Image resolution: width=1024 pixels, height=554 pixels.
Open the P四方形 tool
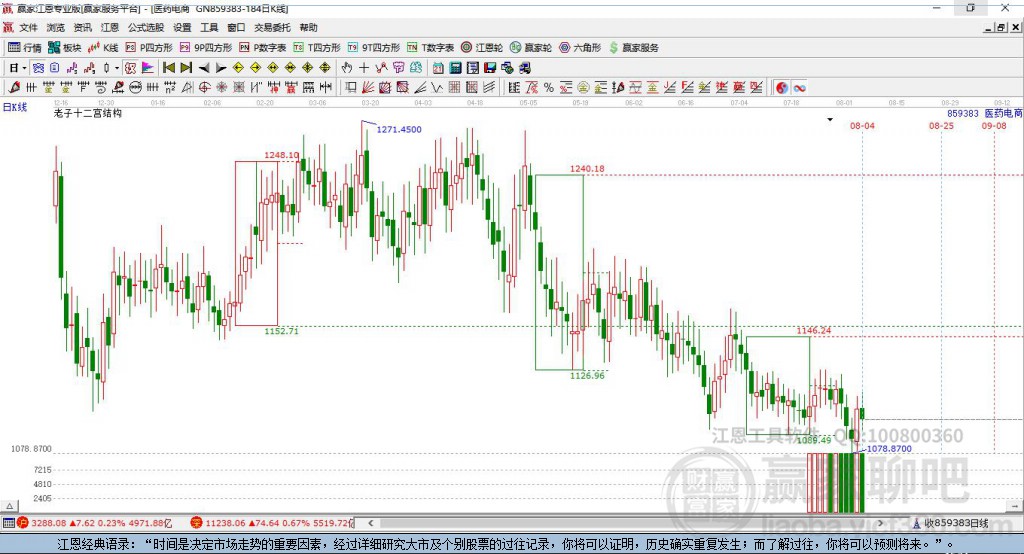pos(149,48)
